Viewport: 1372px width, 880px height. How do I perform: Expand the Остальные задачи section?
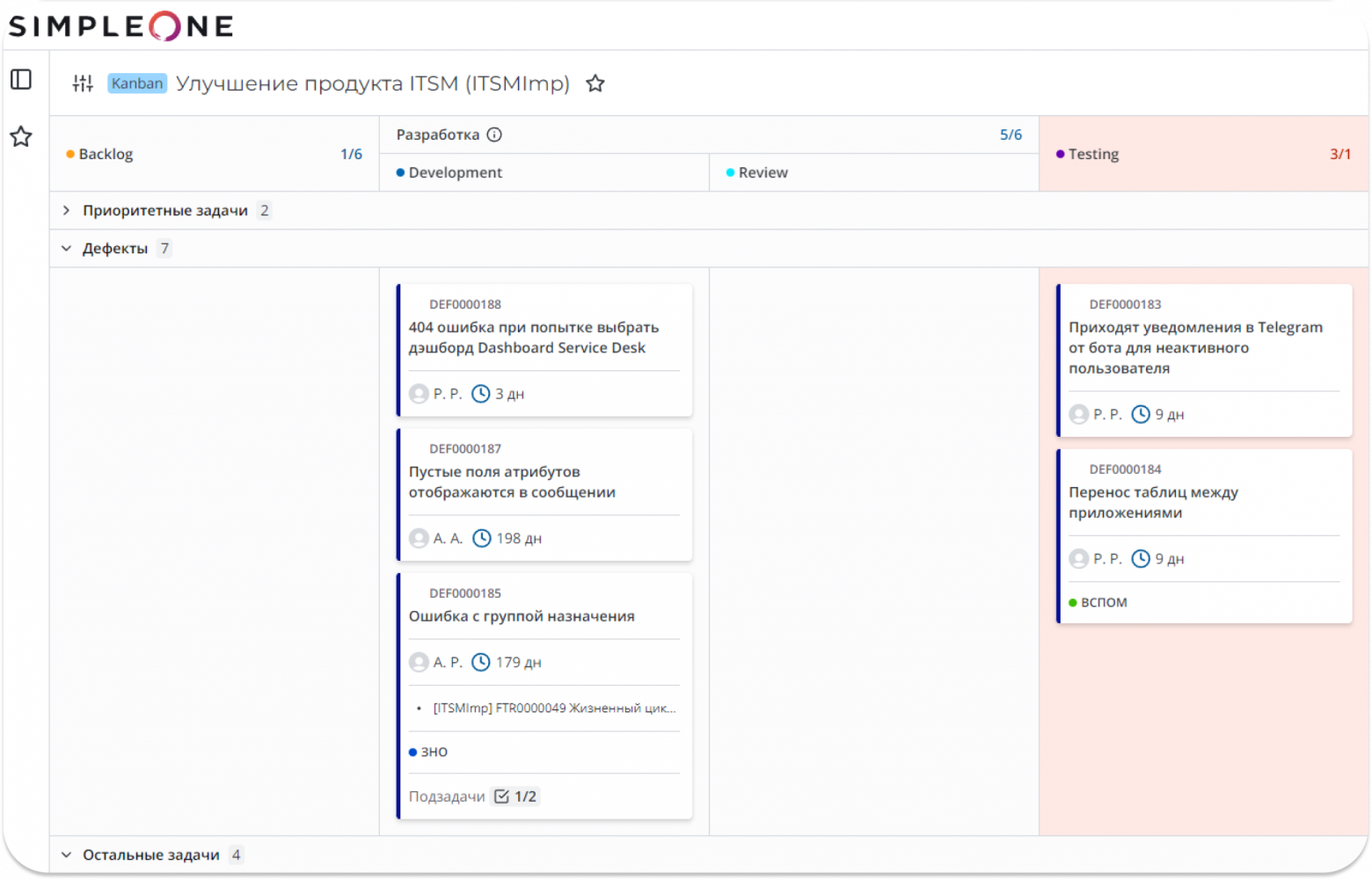pos(66,854)
